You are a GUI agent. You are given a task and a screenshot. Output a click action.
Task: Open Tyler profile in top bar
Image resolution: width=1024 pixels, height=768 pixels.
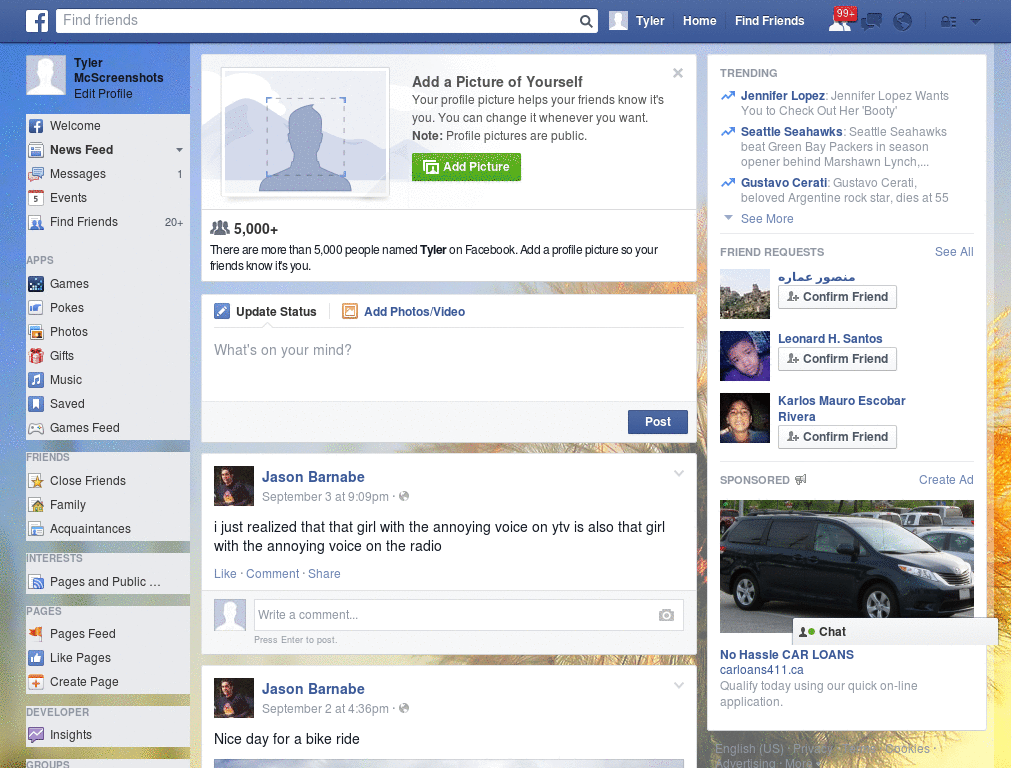637,22
